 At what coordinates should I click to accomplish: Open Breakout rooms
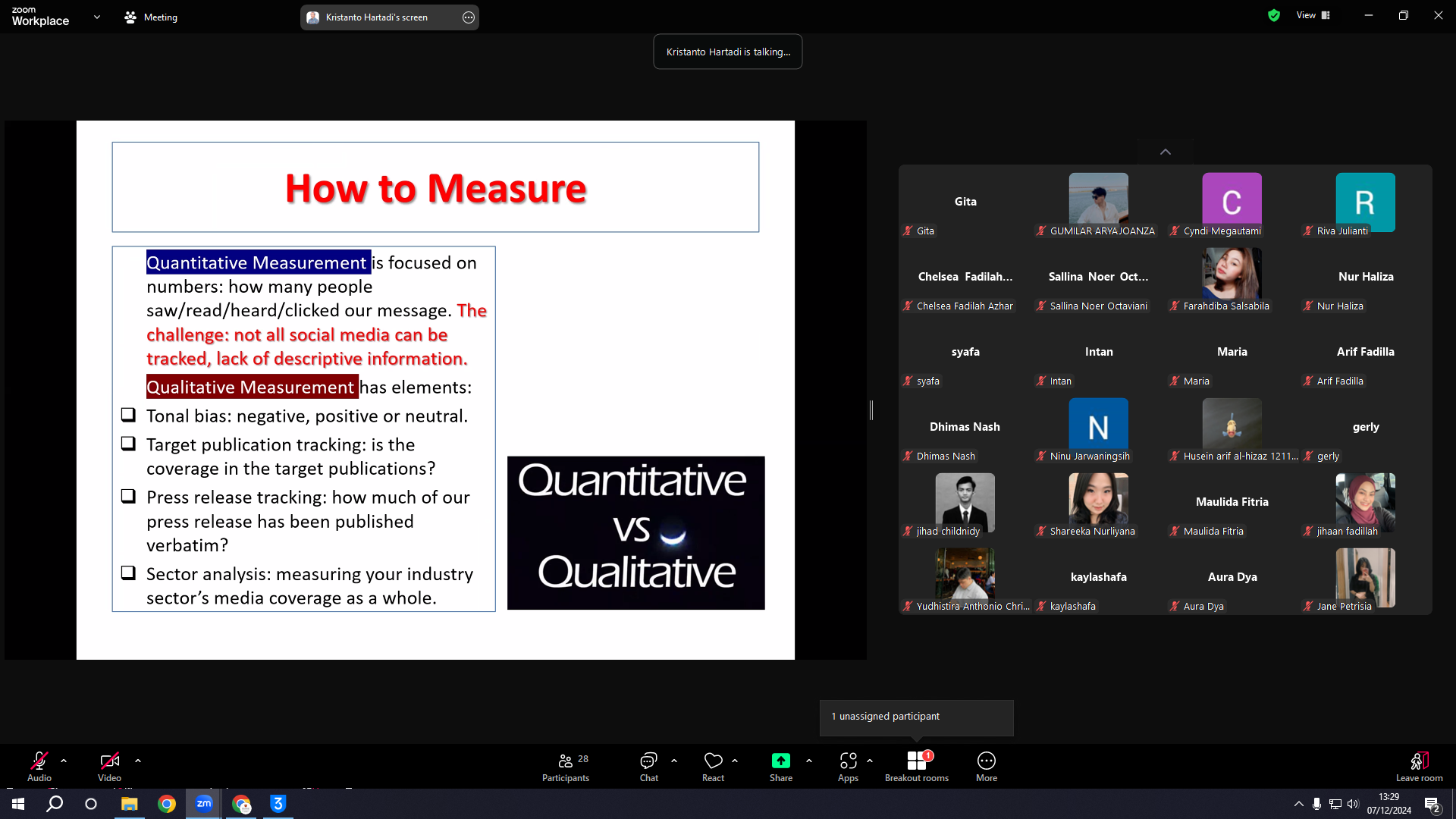[917, 767]
